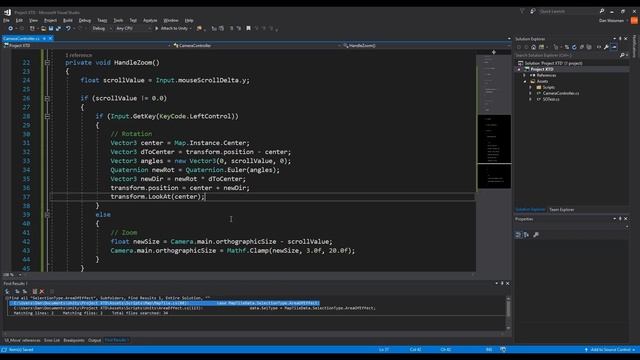Select the highlighted MapTile.cs find result line
This screenshot has height=360, width=640.
[164, 303]
